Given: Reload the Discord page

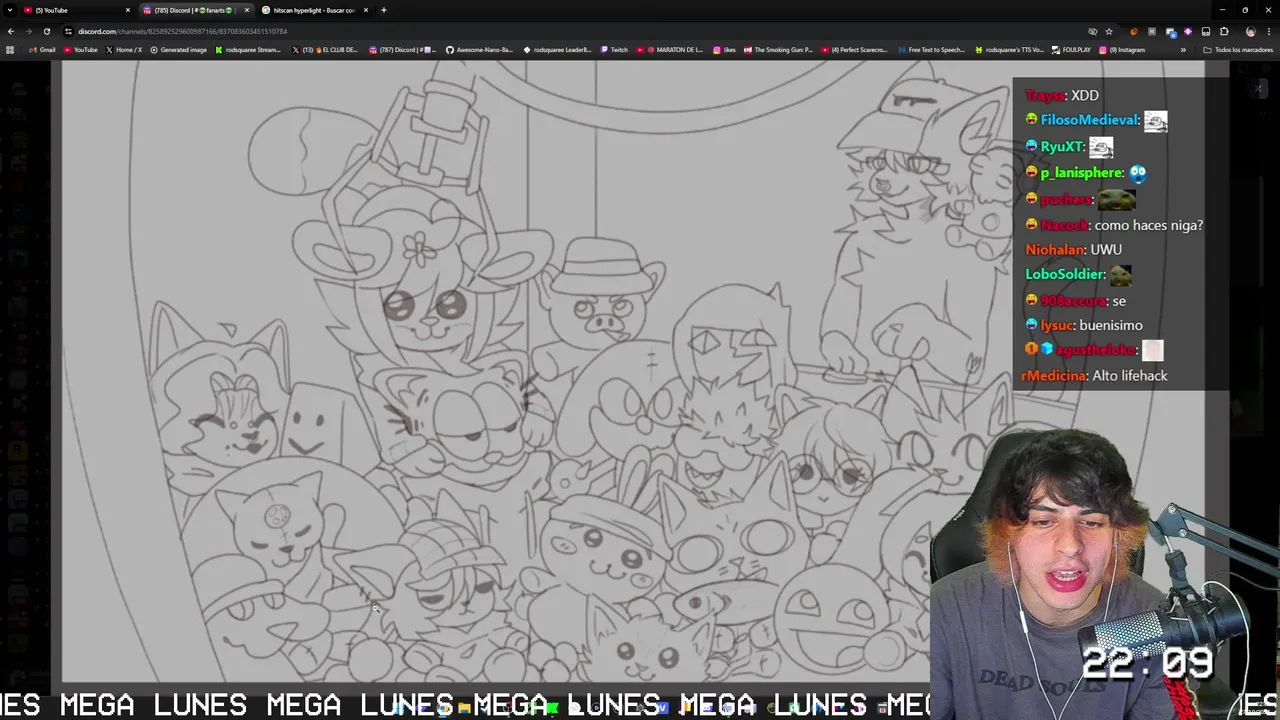Looking at the screenshot, I should (x=47, y=31).
